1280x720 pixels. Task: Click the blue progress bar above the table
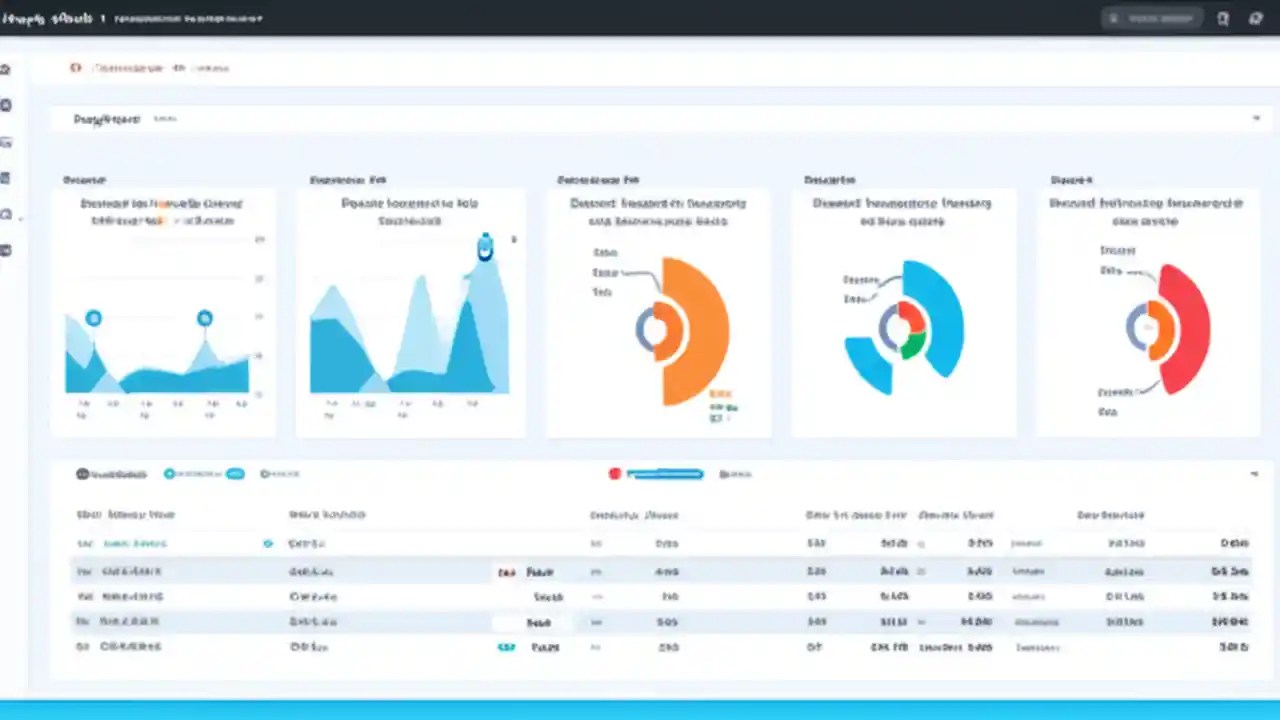tap(664, 473)
